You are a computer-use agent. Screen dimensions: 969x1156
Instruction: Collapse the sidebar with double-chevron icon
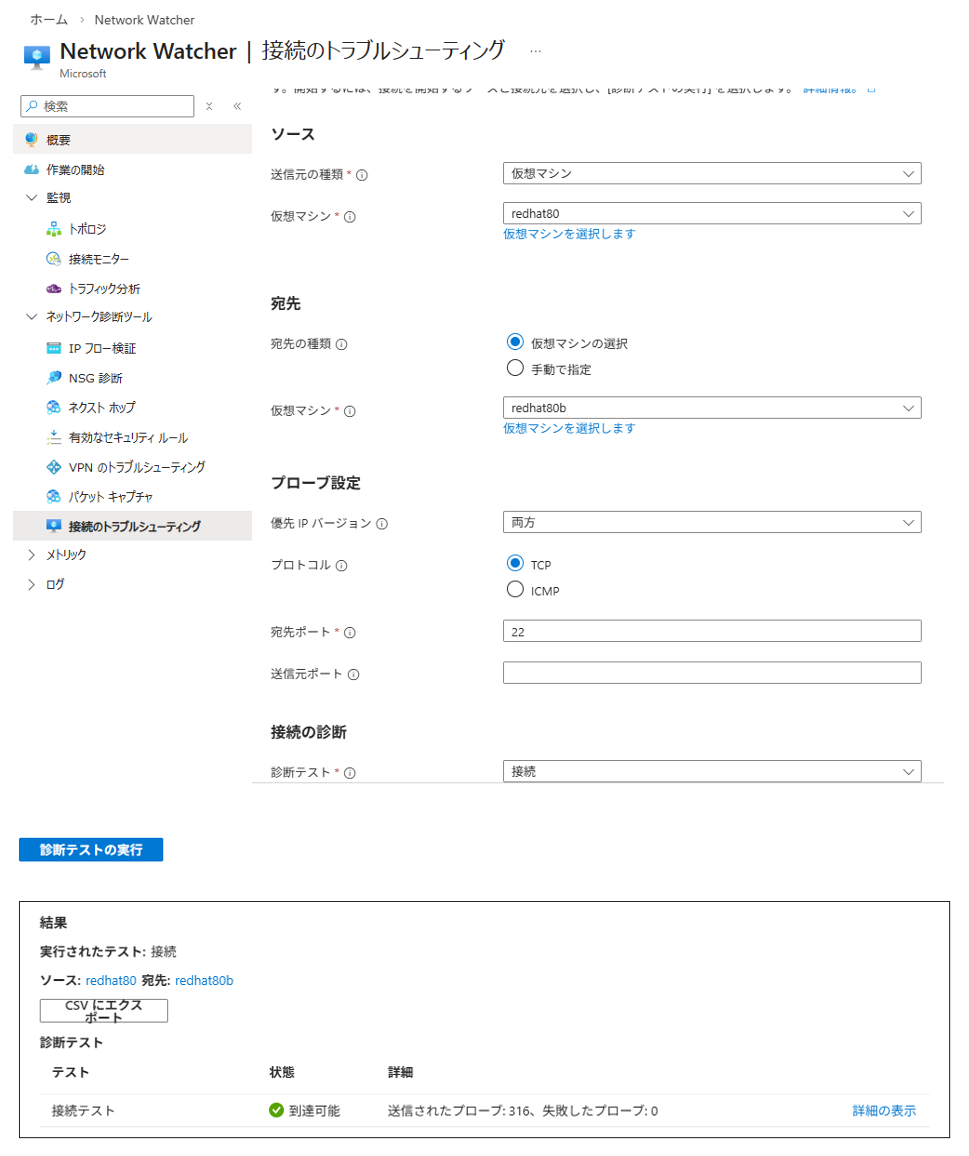point(237,106)
